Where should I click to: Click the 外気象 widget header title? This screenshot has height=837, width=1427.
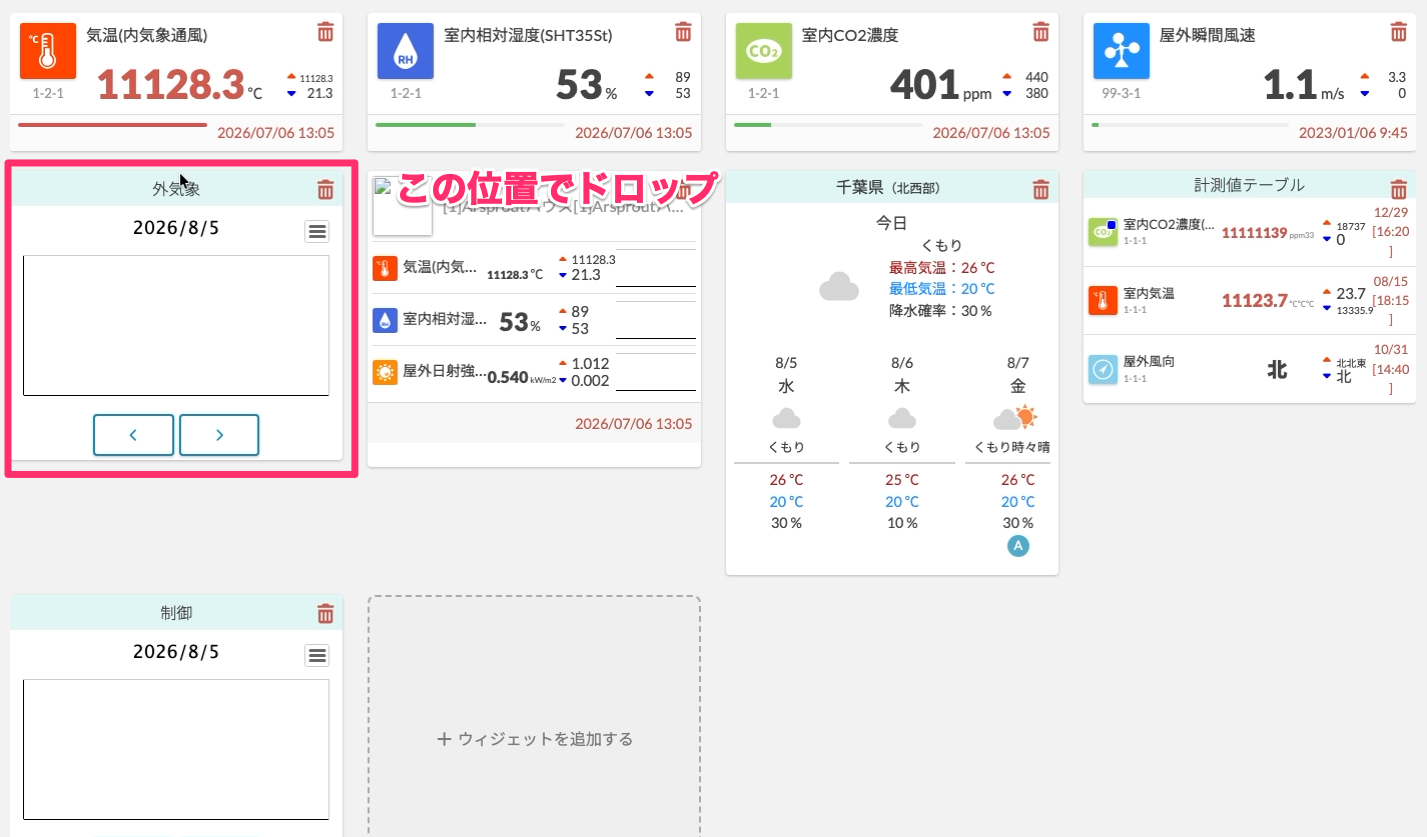click(177, 189)
